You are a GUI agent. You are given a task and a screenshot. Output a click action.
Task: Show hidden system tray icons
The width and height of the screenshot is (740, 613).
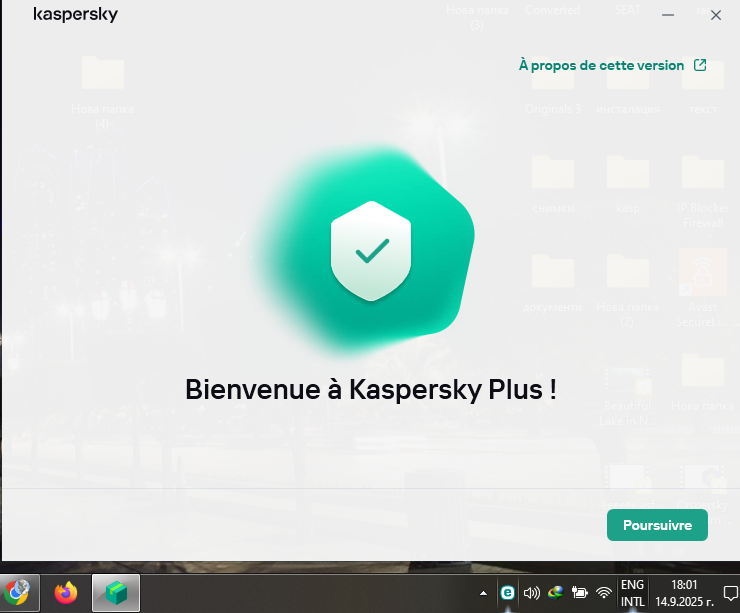point(483,593)
